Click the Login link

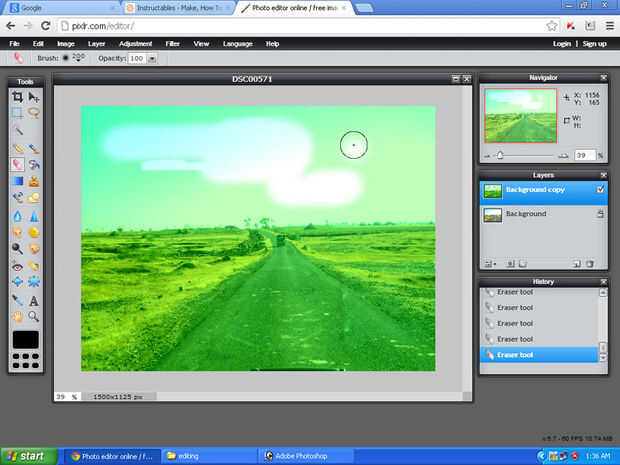pos(562,44)
